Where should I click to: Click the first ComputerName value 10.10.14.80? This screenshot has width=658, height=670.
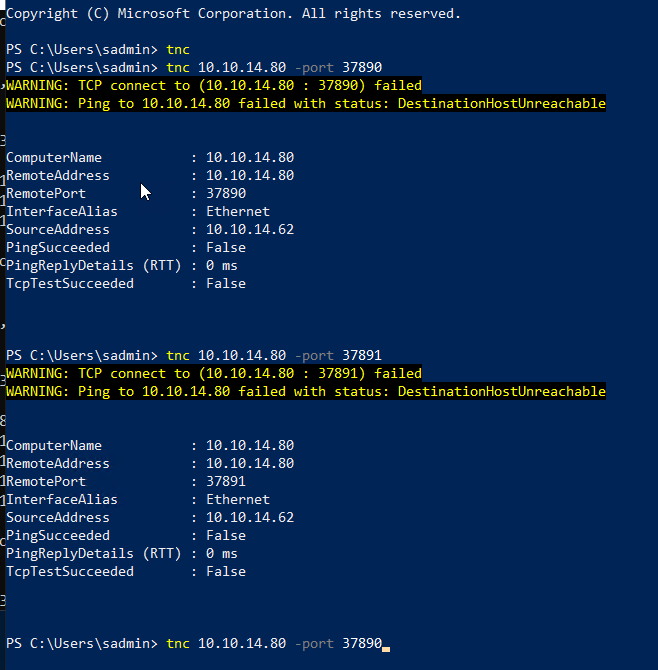point(250,158)
